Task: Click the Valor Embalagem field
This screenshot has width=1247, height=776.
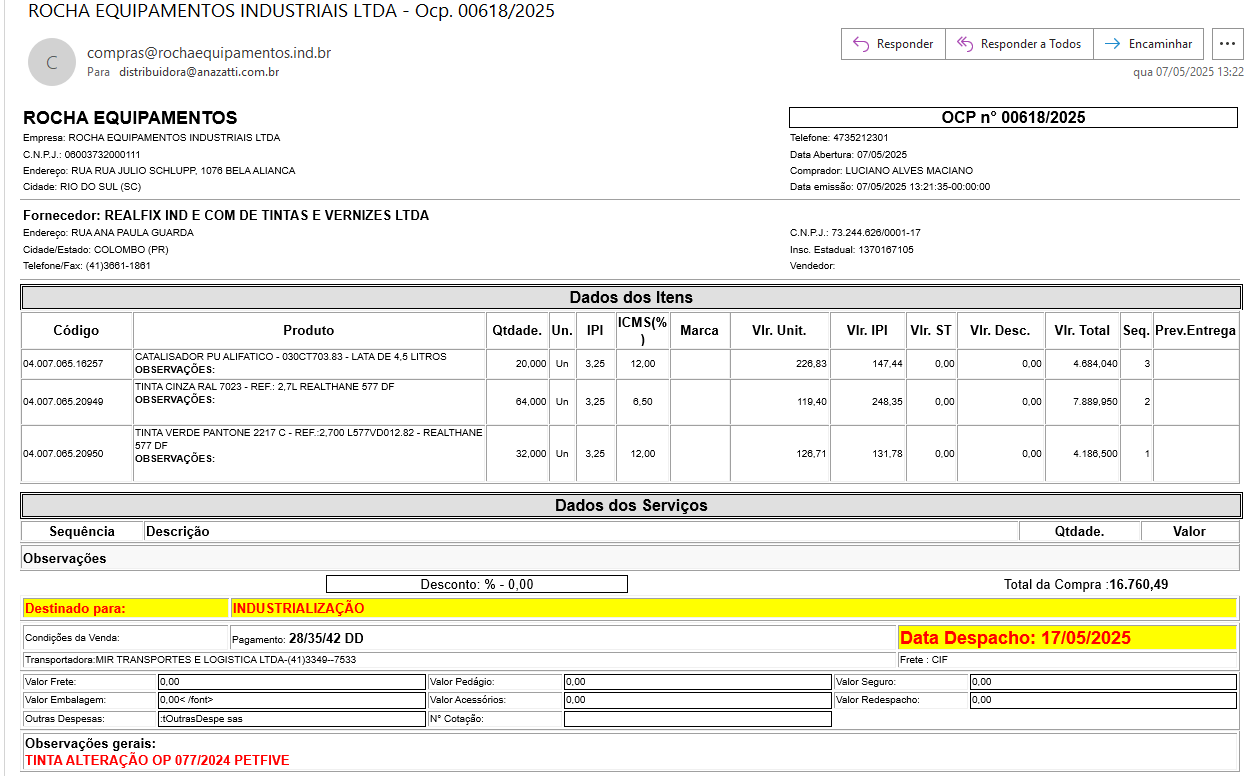Action: click(291, 700)
